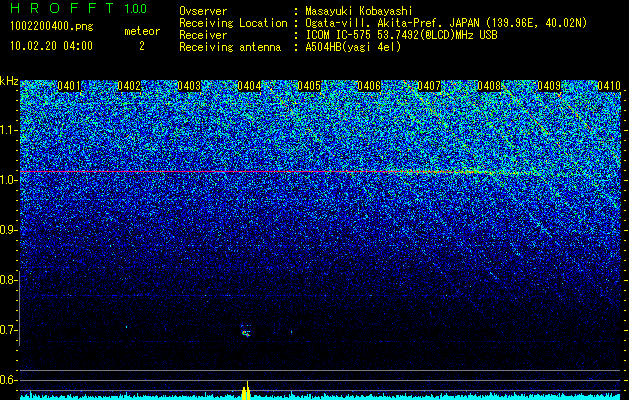Click the red carrier line near 1.0 kHz

click(x=257, y=172)
